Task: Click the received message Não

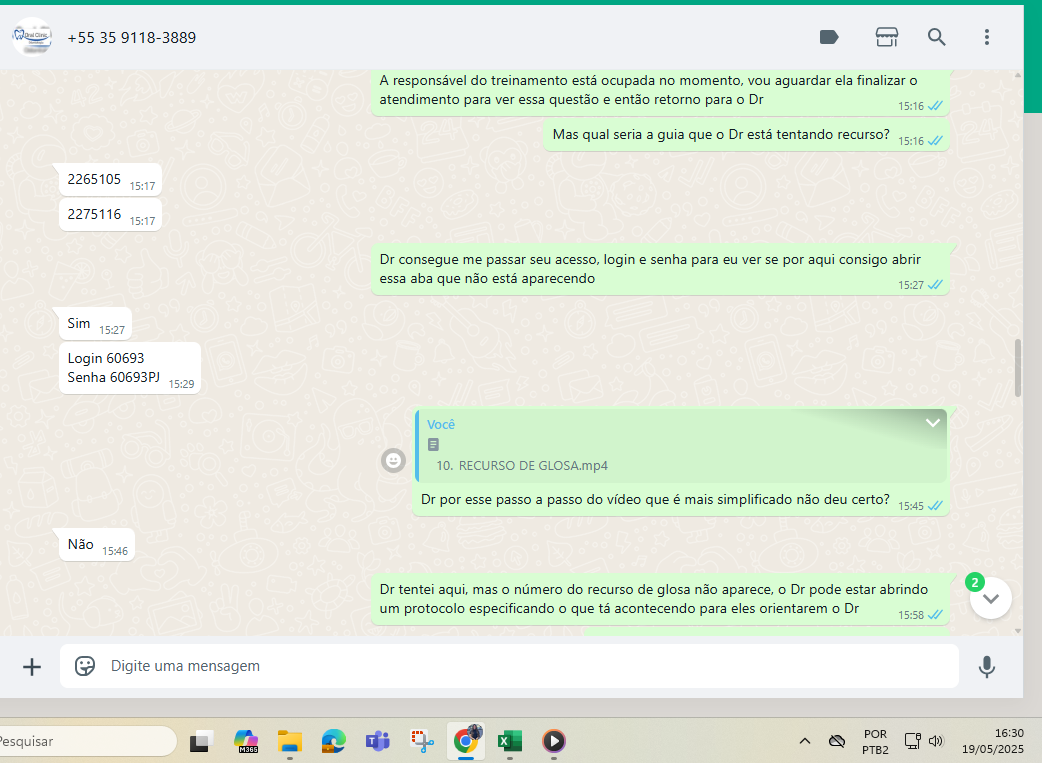Action: (97, 545)
